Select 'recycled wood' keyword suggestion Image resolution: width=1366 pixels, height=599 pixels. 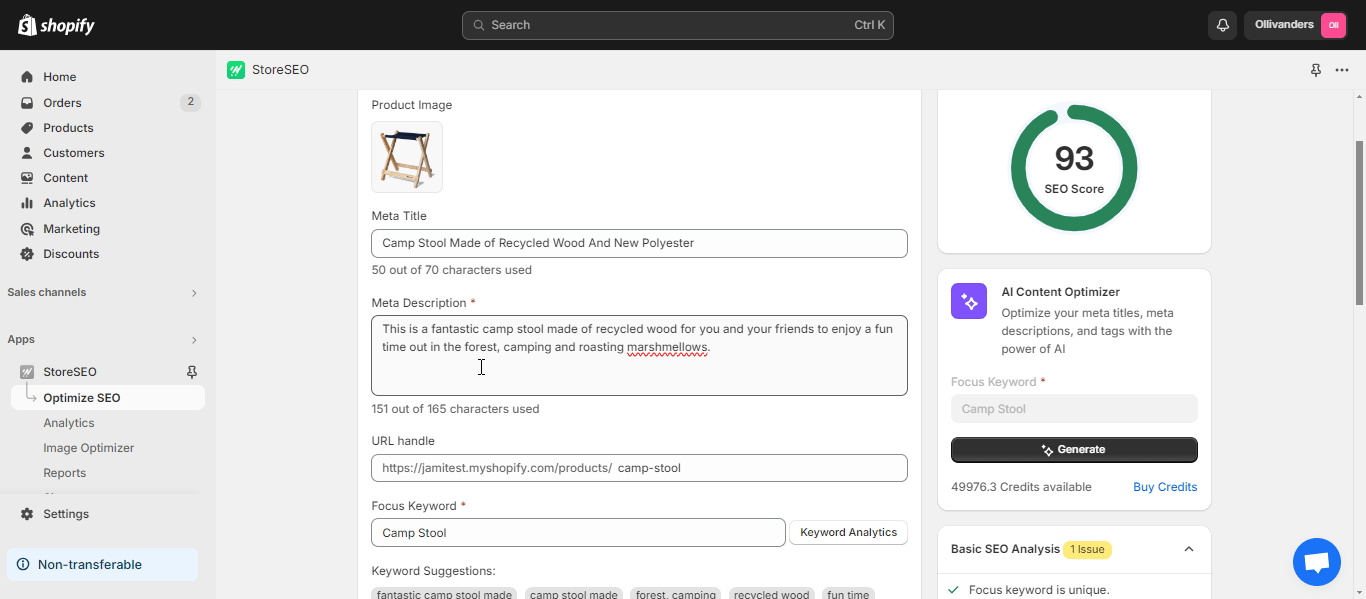click(x=771, y=594)
